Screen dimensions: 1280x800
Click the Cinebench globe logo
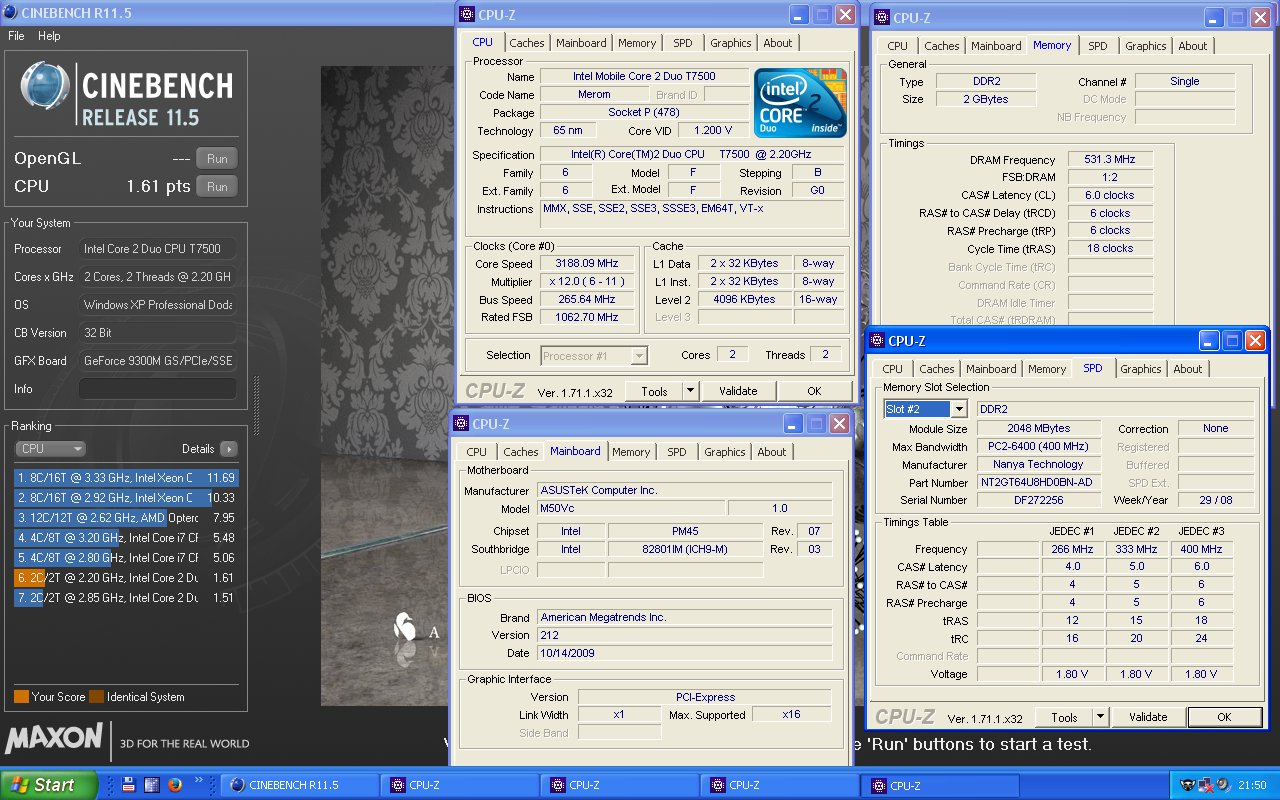tap(45, 87)
